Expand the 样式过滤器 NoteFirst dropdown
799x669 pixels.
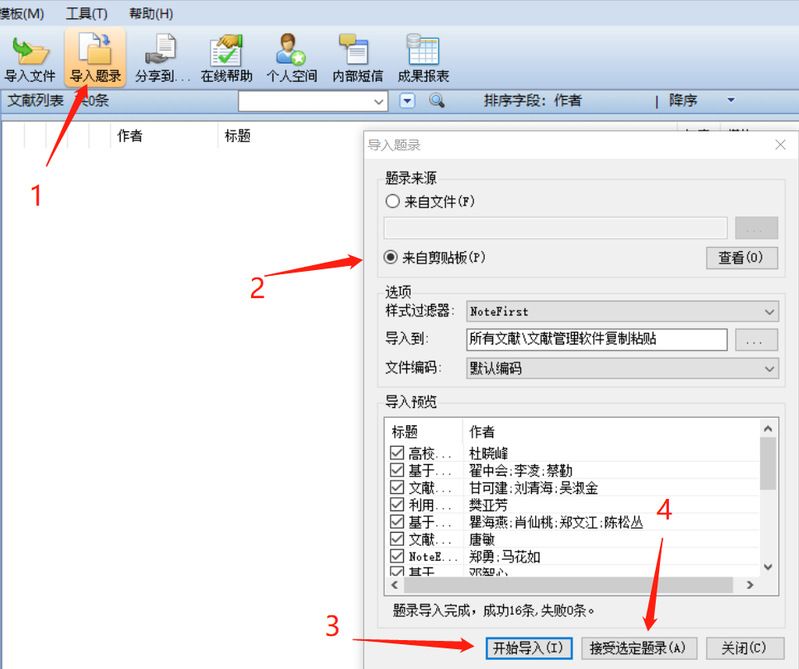click(767, 312)
